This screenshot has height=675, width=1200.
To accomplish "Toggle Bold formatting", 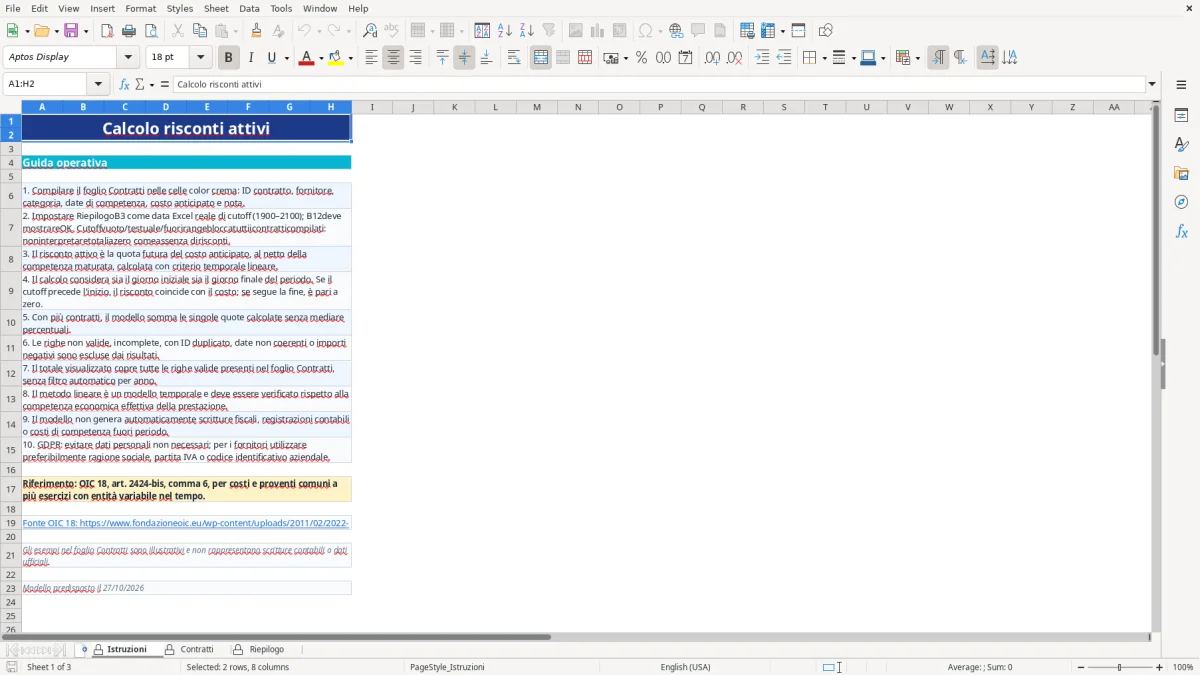I will (228, 58).
